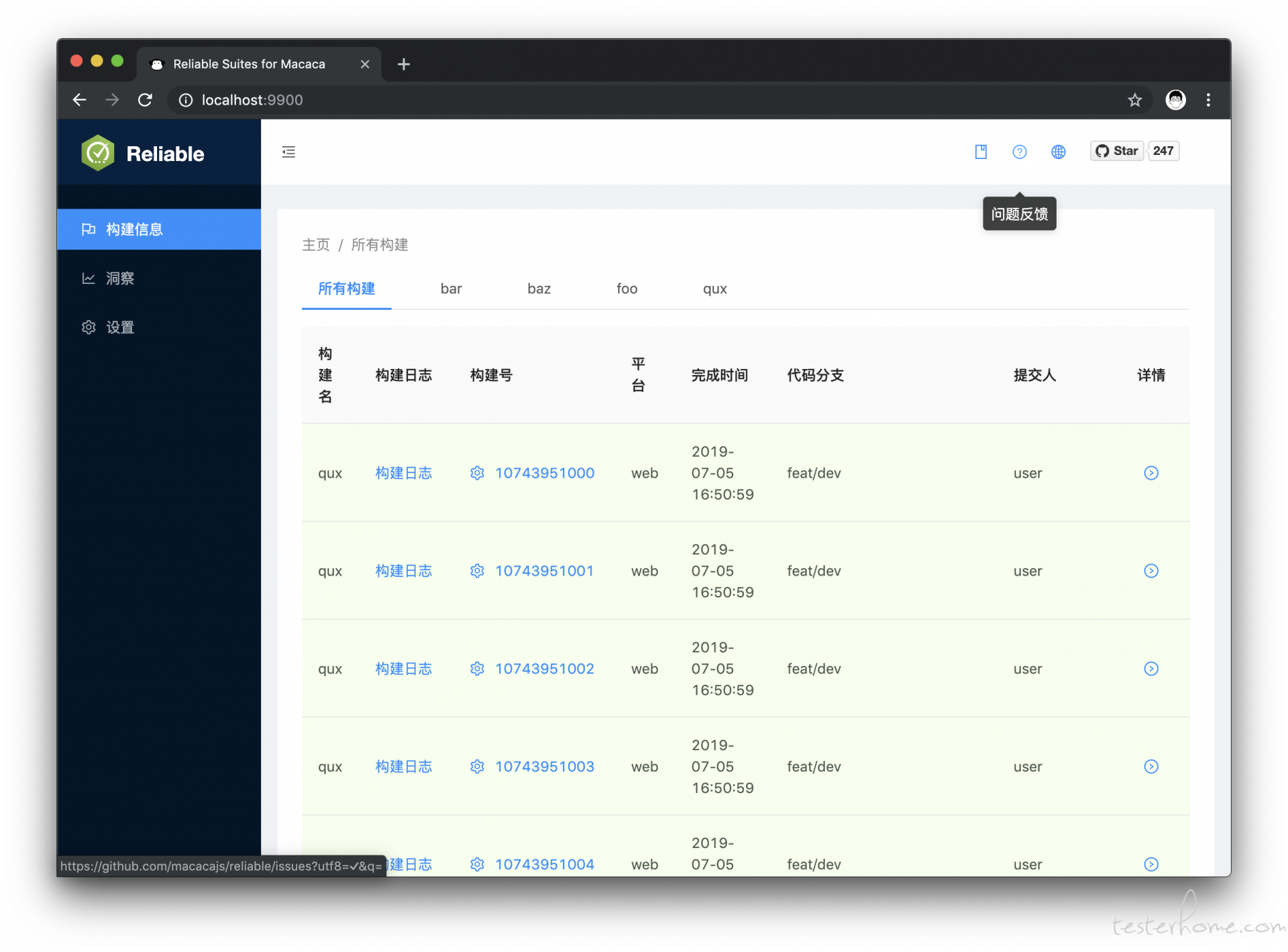Click the question mark feedback icon
Viewport: 1288px width, 952px height.
(x=1019, y=152)
